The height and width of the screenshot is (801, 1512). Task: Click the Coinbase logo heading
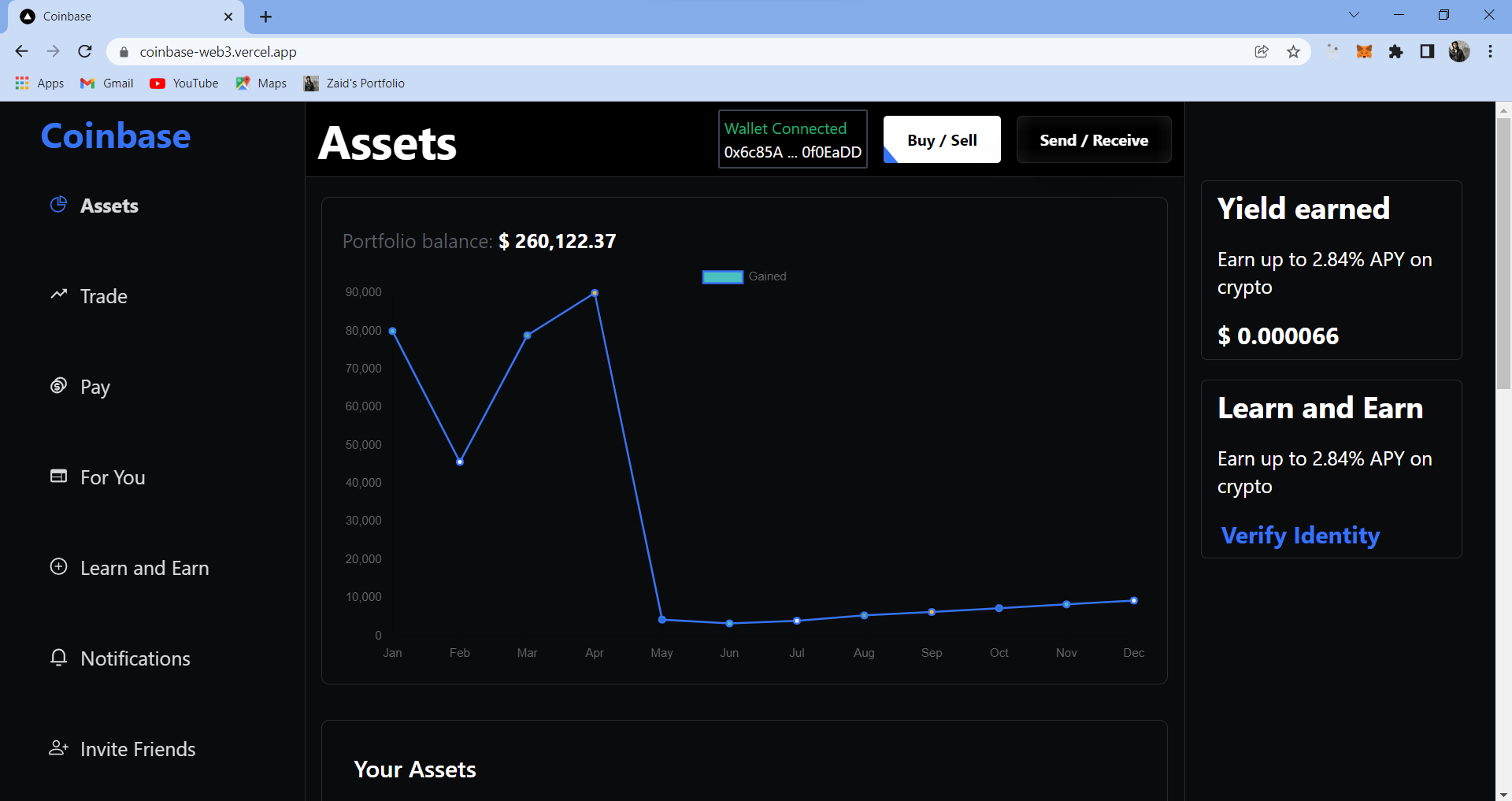tap(116, 135)
